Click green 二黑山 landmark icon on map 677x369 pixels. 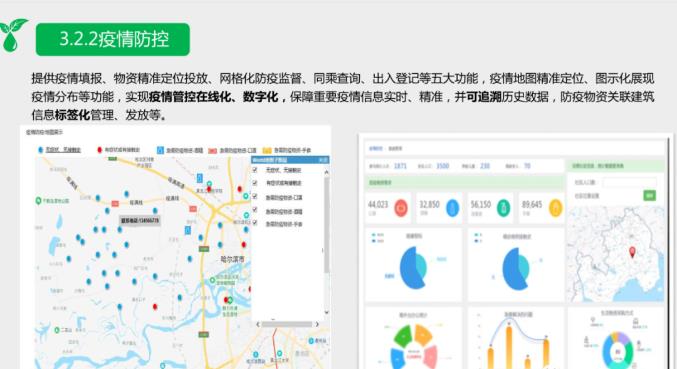[57, 330]
